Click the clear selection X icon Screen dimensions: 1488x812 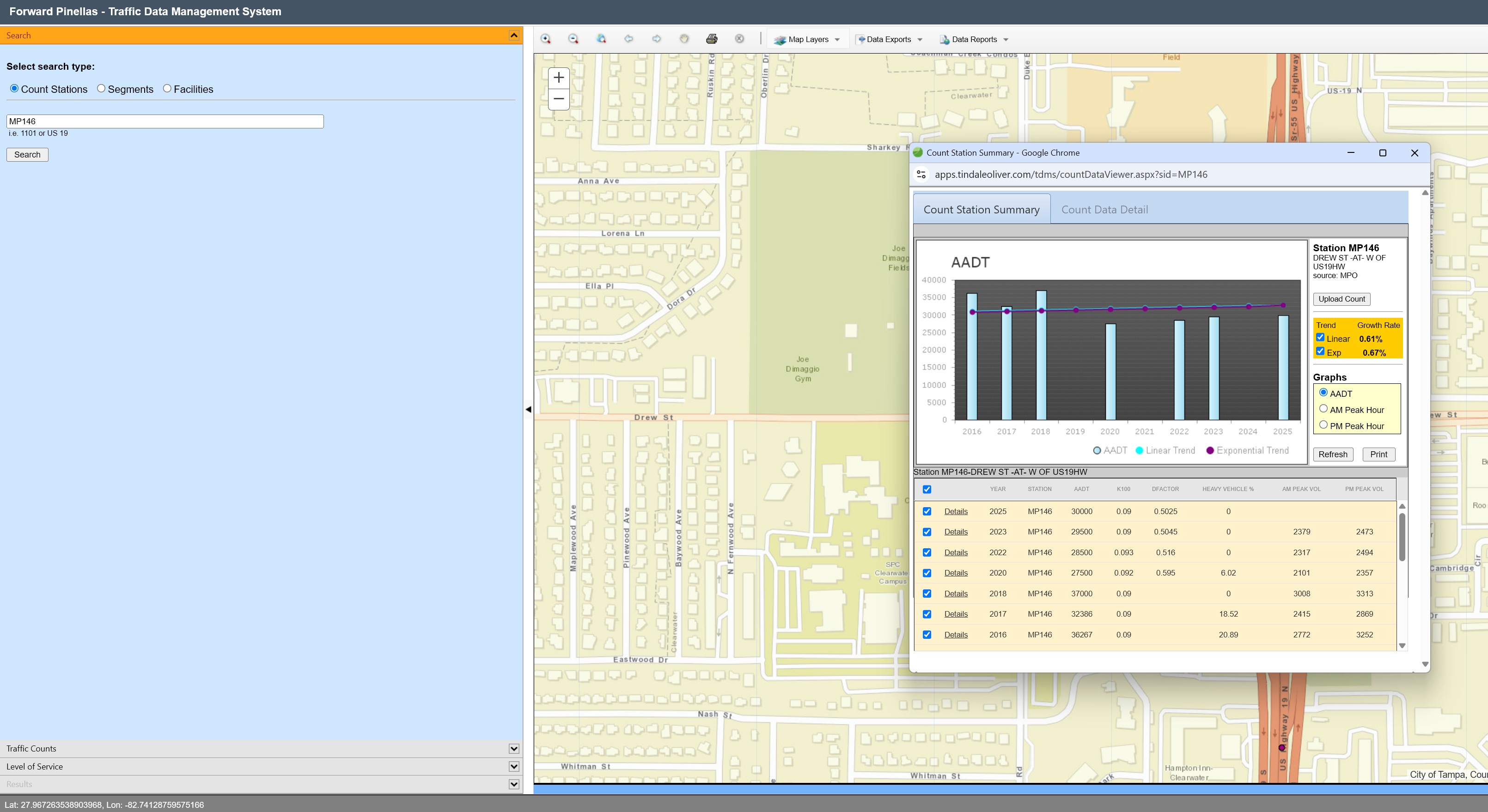tap(739, 39)
